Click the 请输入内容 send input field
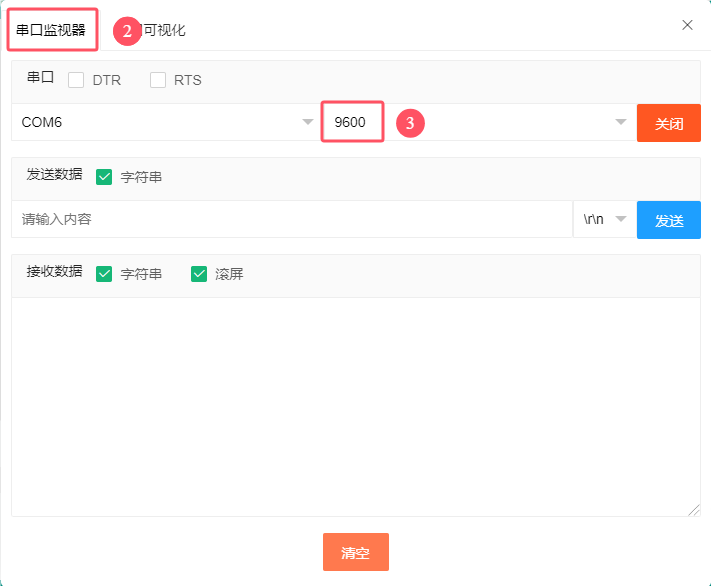711x586 pixels. 290,219
